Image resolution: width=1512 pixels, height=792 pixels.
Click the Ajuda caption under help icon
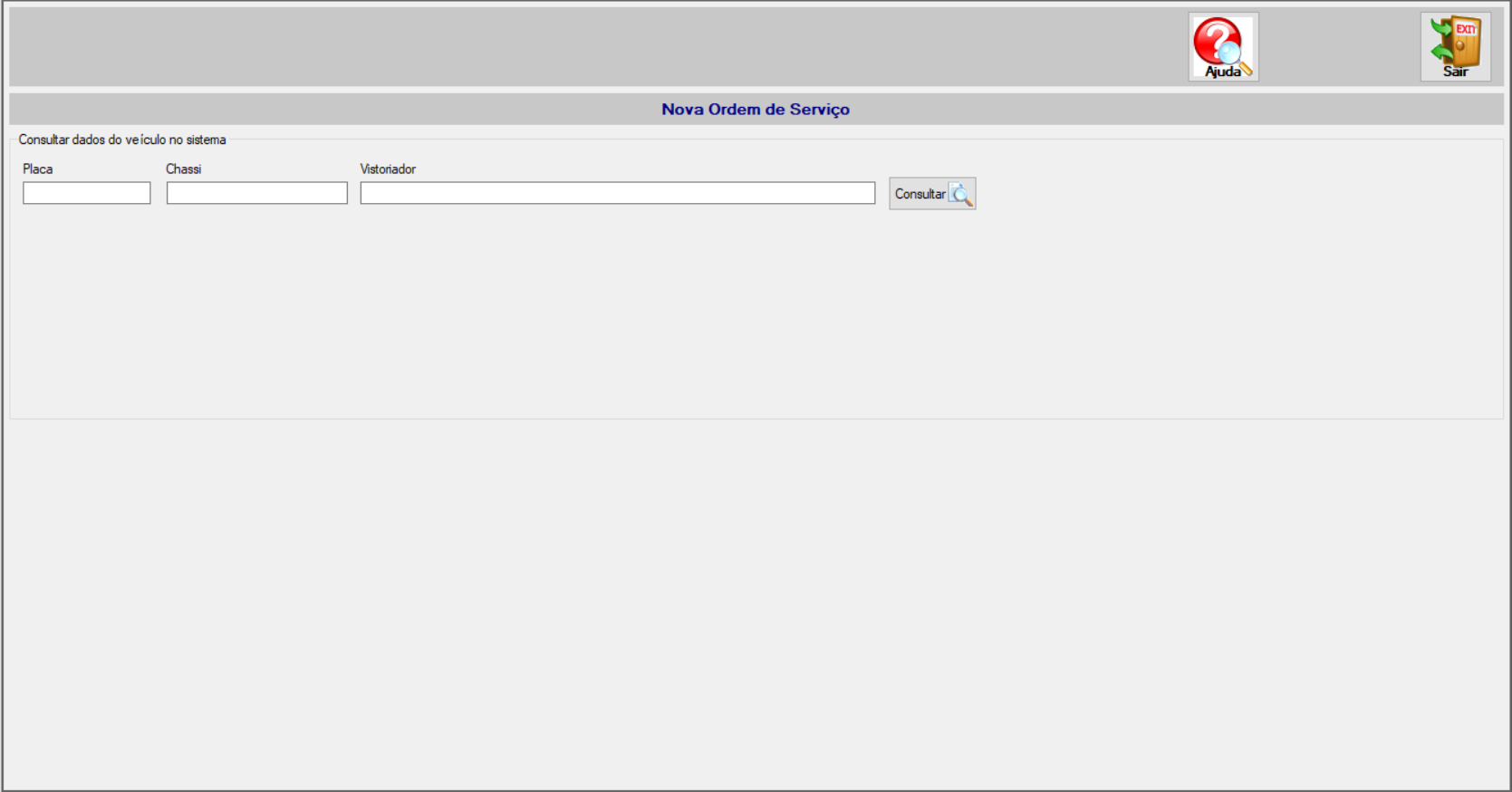pyautogui.click(x=1222, y=72)
